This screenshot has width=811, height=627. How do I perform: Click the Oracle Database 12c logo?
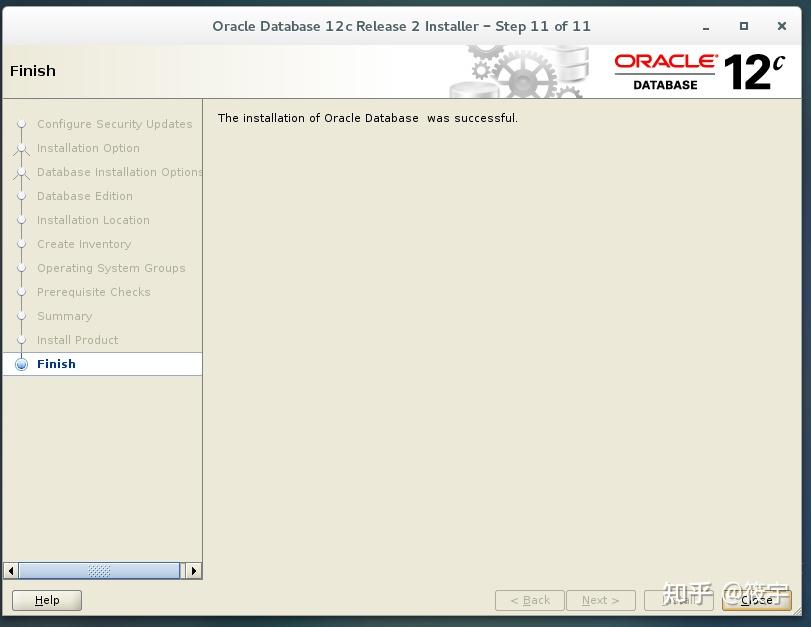pyautogui.click(x=698, y=72)
